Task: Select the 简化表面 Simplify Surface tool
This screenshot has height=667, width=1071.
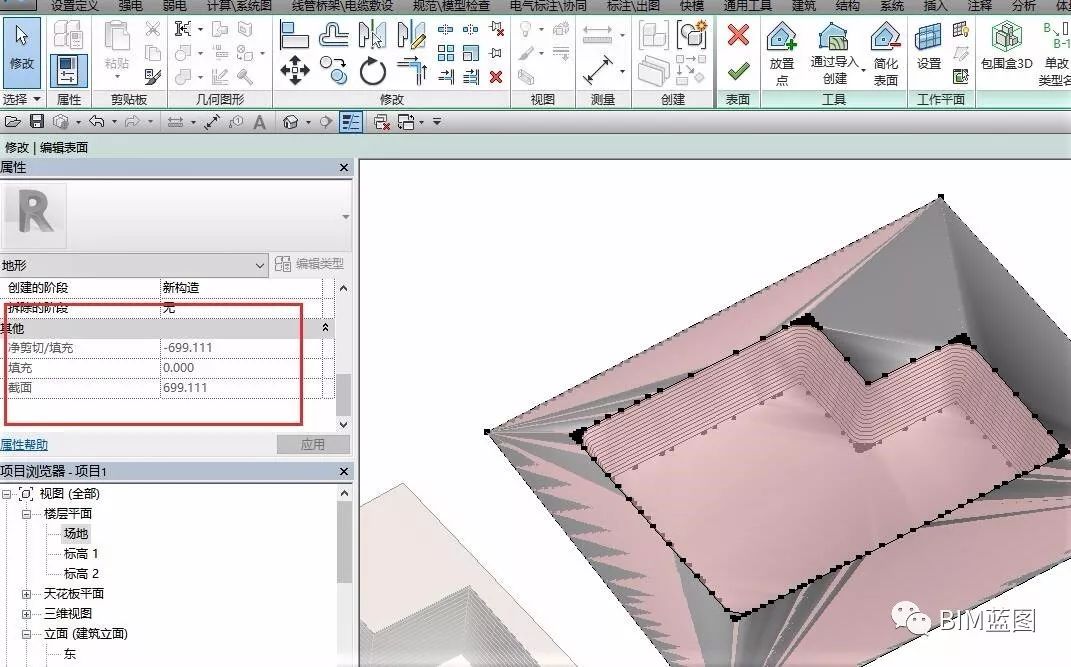Action: 886,53
